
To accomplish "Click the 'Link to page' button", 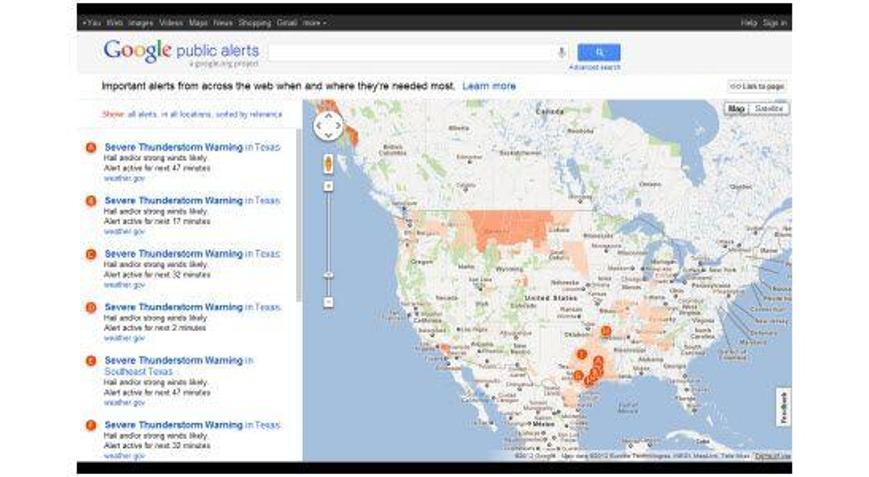I will click(757, 87).
